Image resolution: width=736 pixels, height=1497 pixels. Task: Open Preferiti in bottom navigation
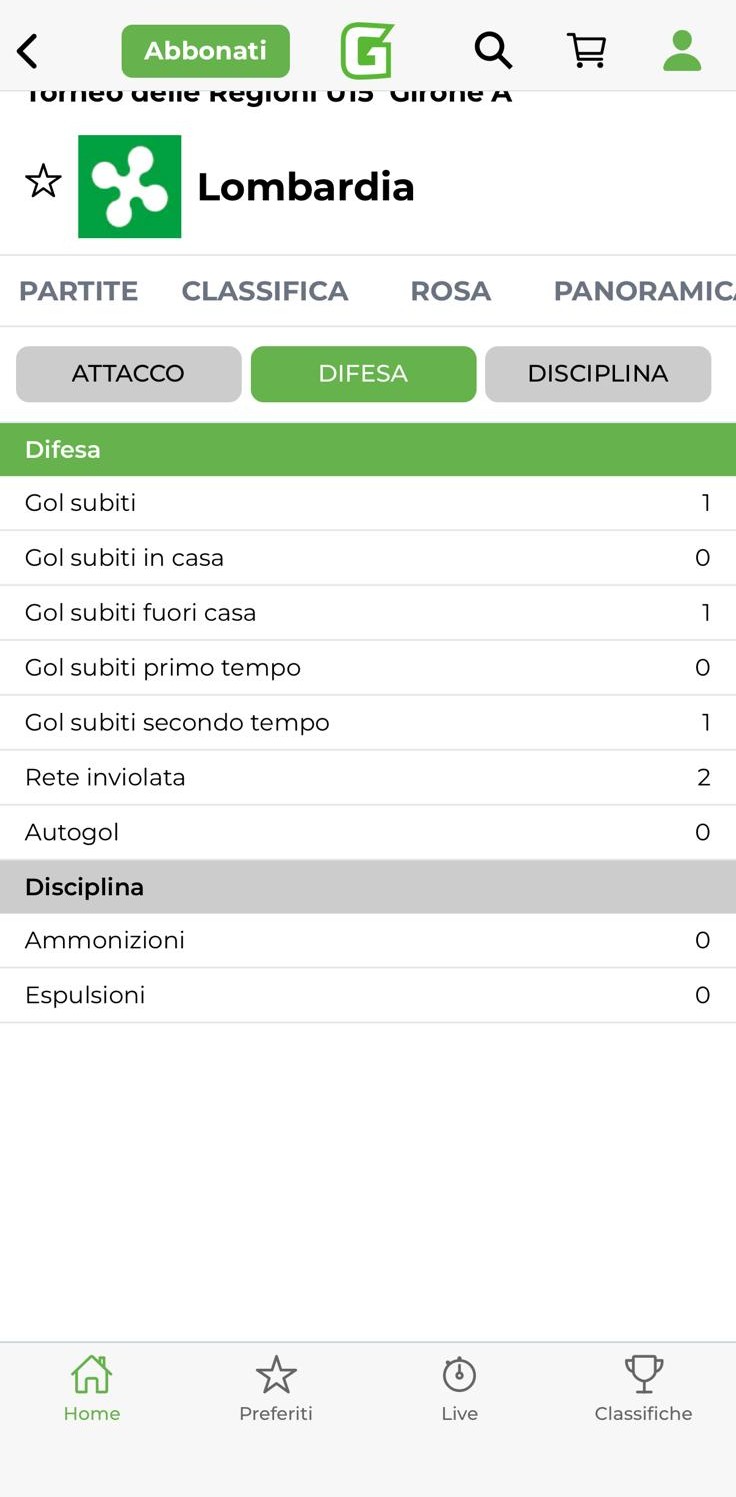coord(276,1388)
